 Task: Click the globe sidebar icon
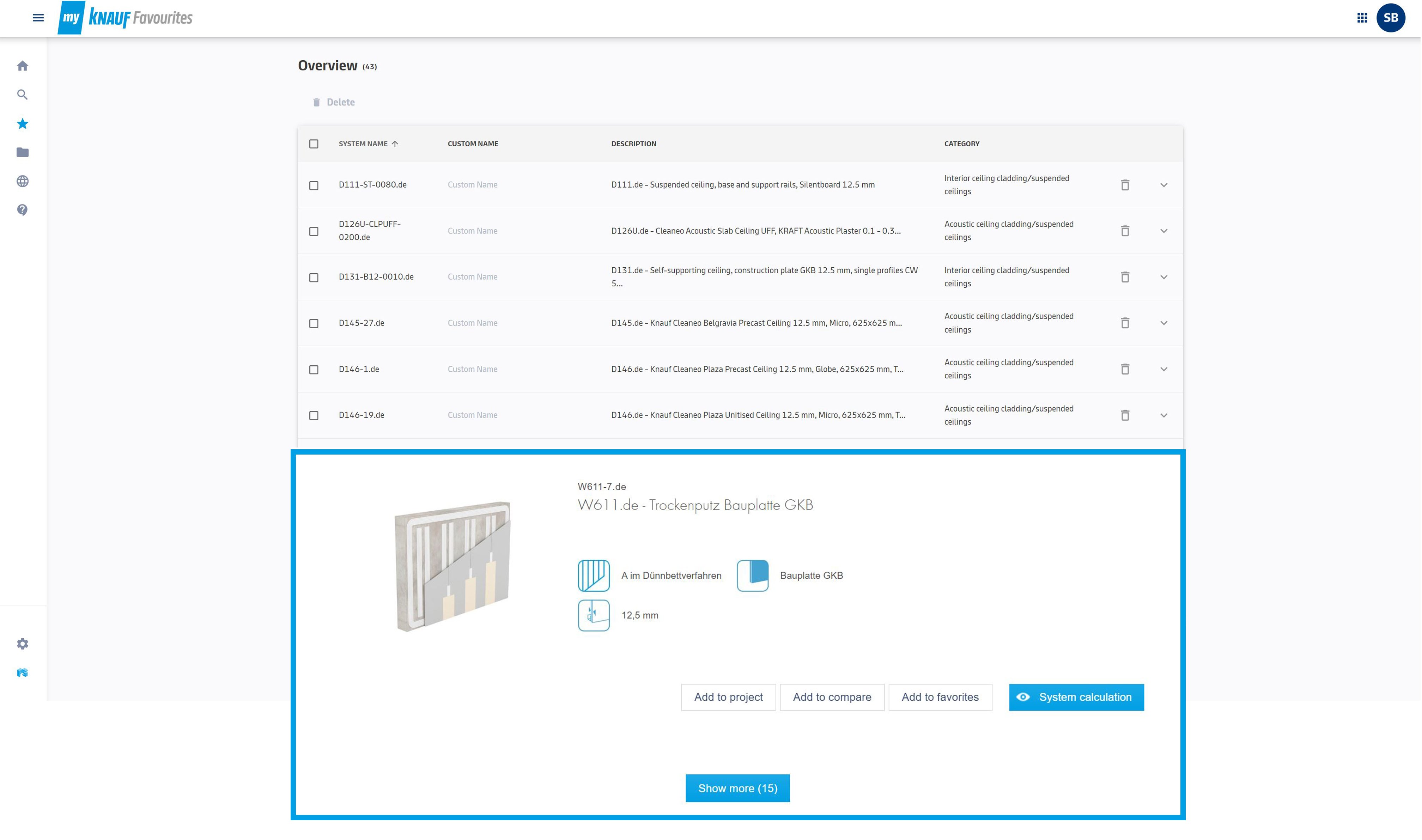tap(23, 181)
